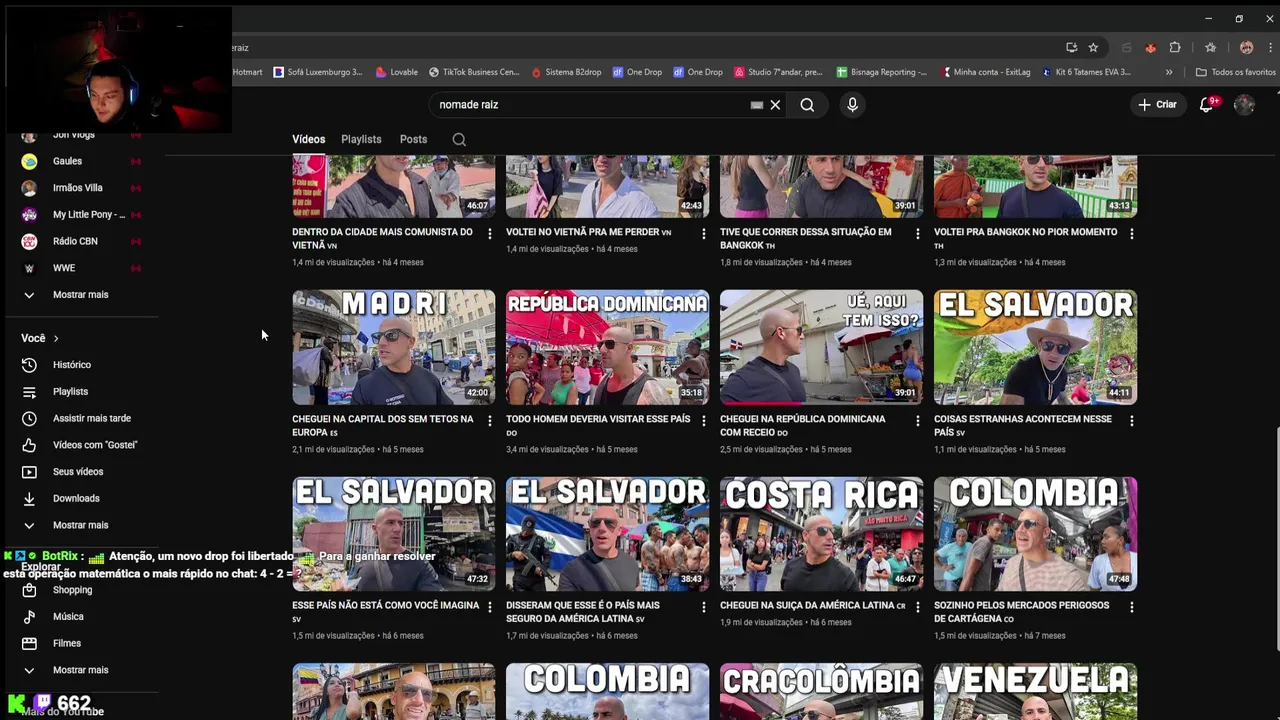Open Rádio CBN subscription channel
The image size is (1280, 720).
click(83, 241)
